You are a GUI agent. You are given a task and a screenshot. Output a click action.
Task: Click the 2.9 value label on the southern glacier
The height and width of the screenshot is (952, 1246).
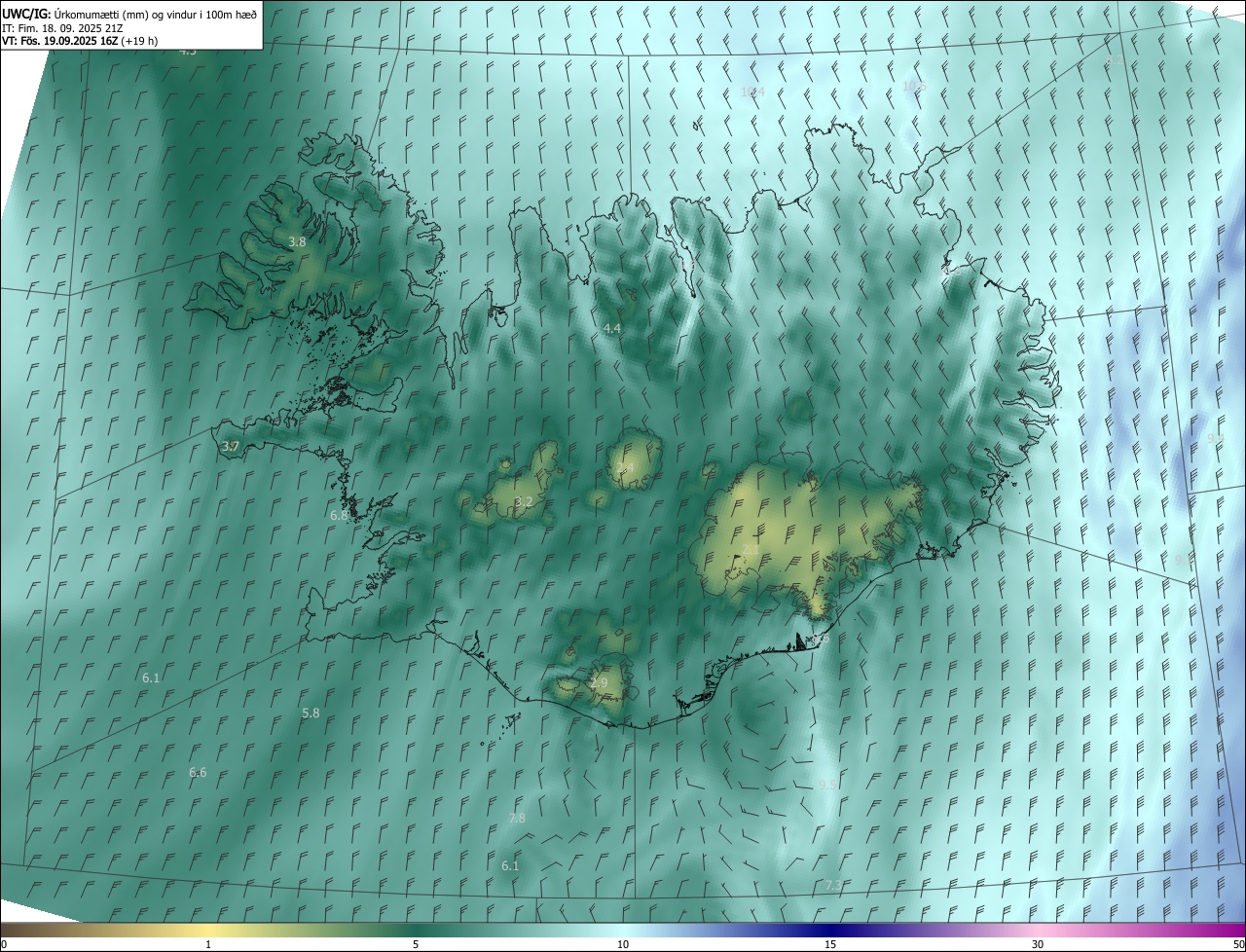pyautogui.click(x=599, y=682)
